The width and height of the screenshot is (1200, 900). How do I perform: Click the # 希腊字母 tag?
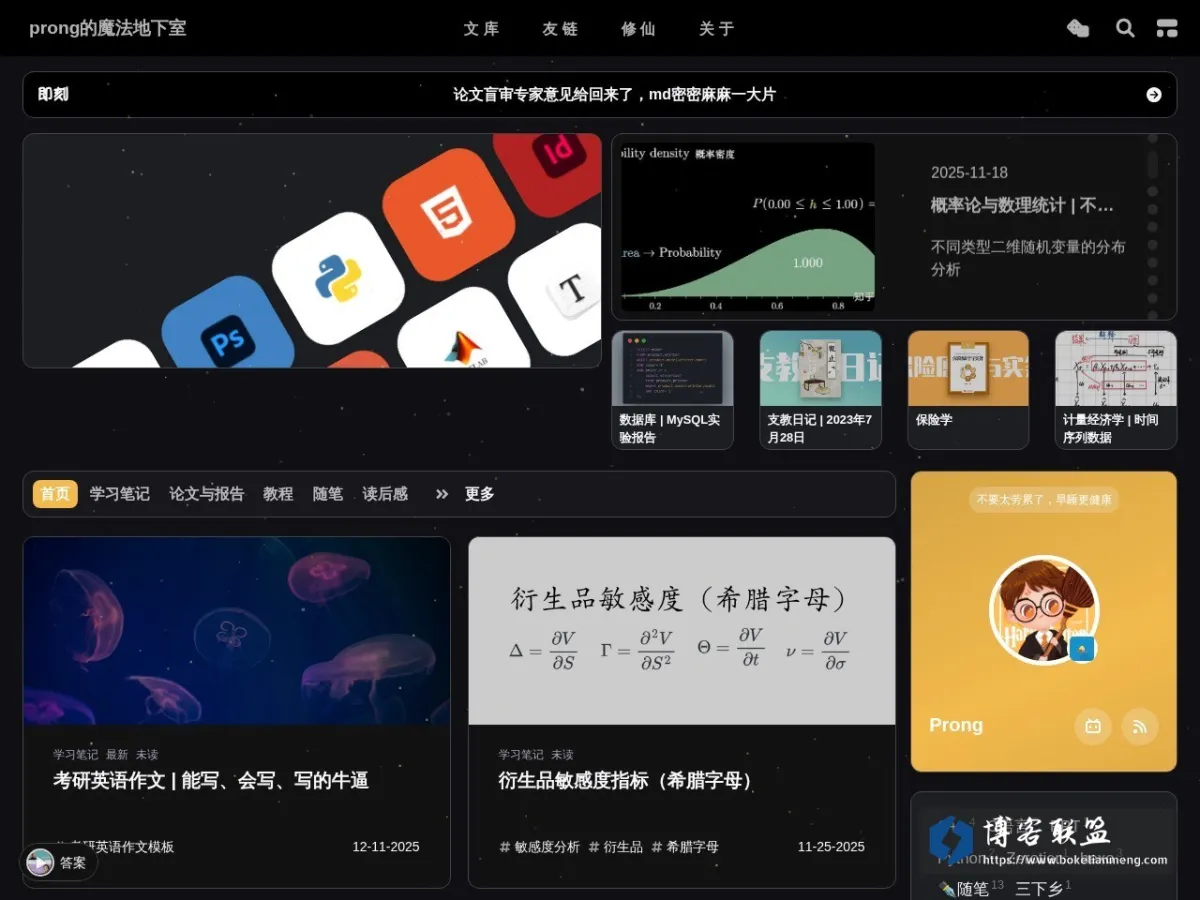[x=685, y=847]
